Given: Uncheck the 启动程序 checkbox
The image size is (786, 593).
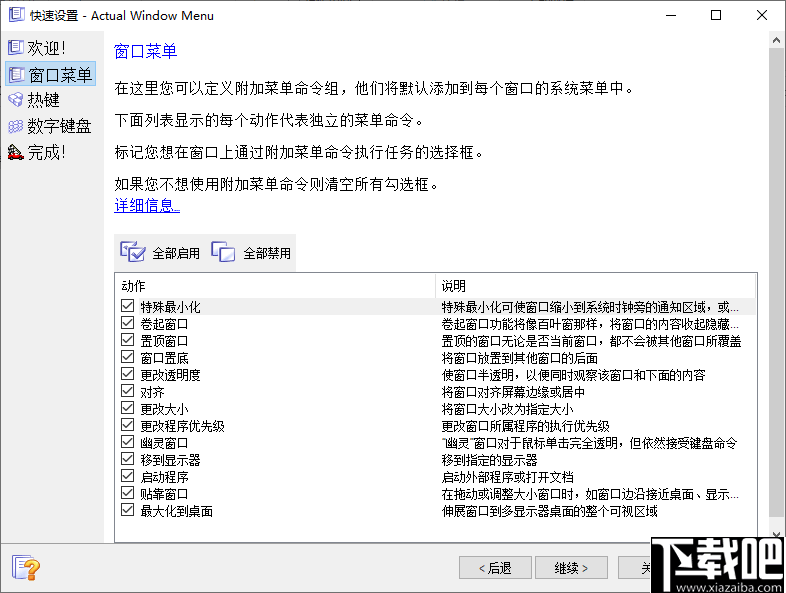Looking at the screenshot, I should point(127,476).
